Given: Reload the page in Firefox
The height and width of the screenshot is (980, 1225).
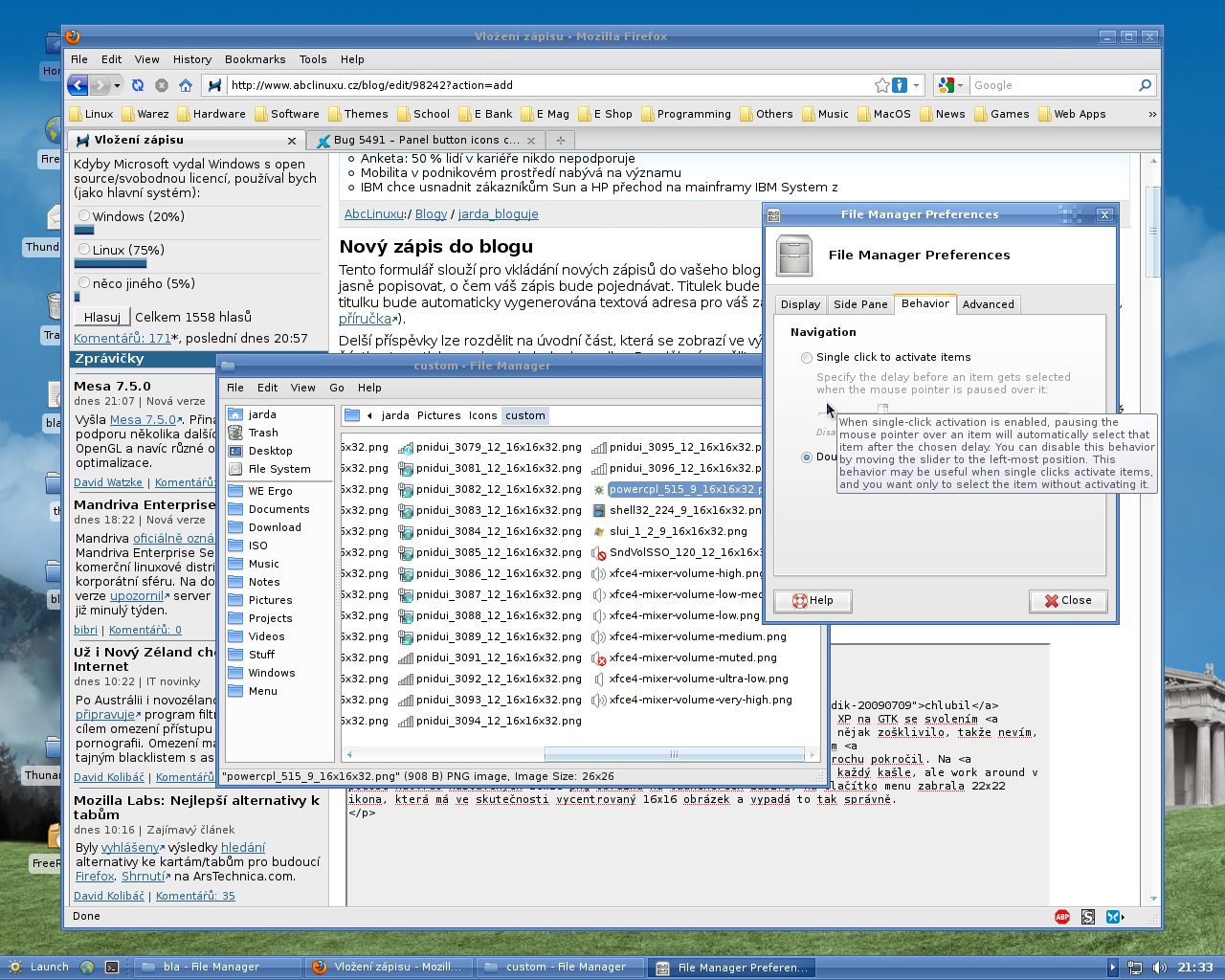Looking at the screenshot, I should tap(138, 85).
